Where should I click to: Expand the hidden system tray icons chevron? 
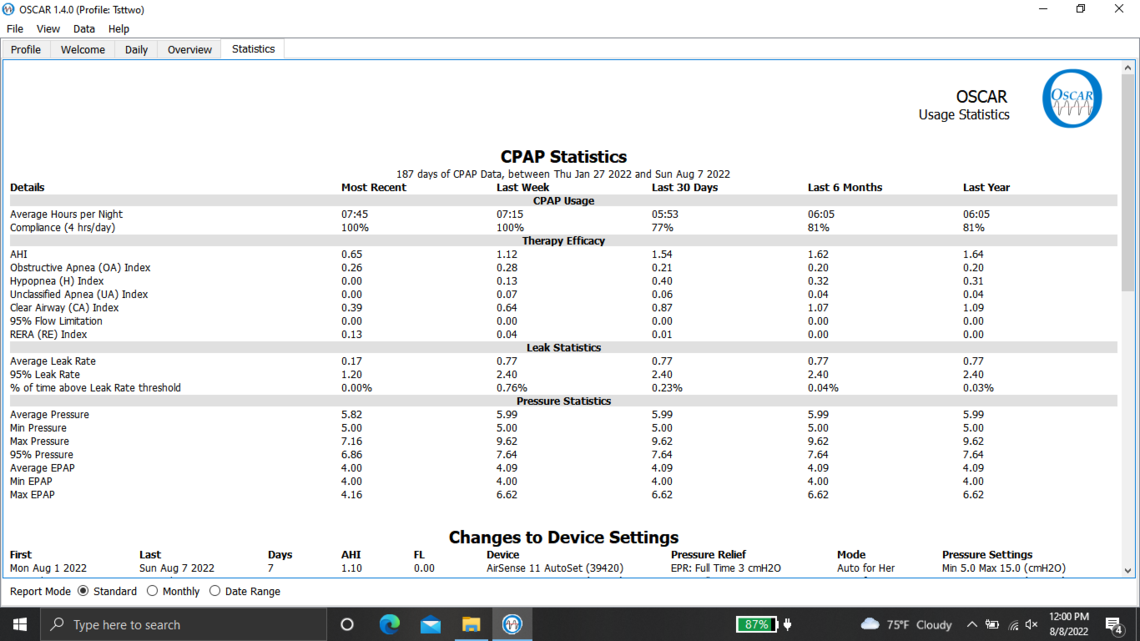[x=971, y=625]
